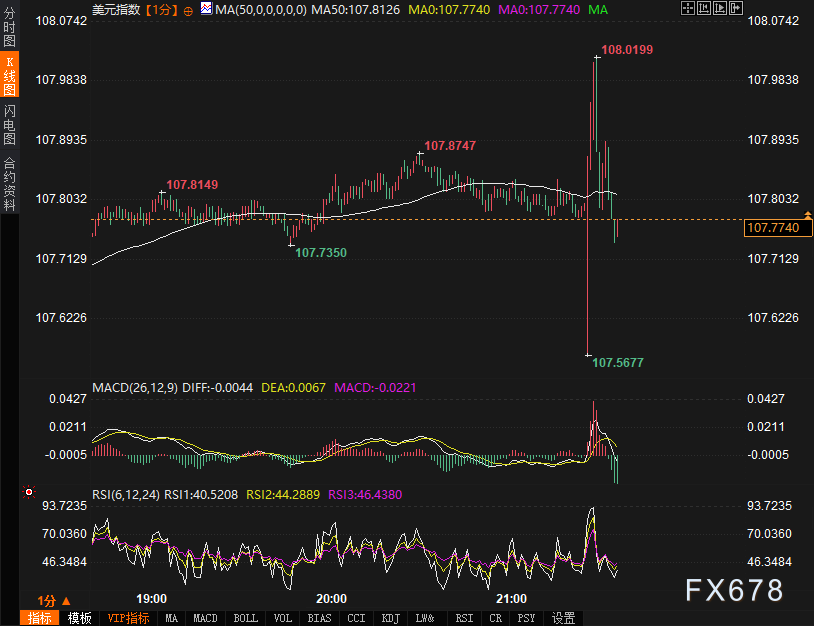Open 合约资料 contract info tab
Image resolution: width=814 pixels, height=626 pixels.
tap(9, 183)
